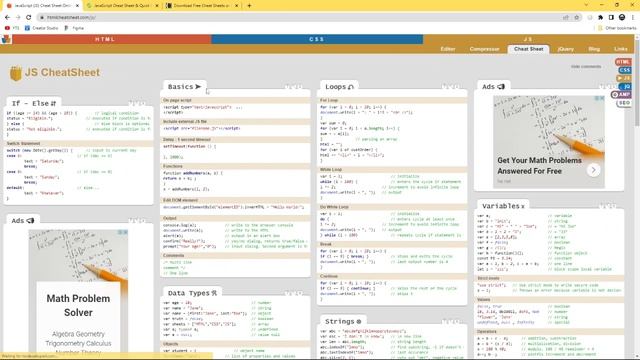Viewport: 640px width, 360px height.
Task: Switch to the JS section
Action: [x=528, y=39]
